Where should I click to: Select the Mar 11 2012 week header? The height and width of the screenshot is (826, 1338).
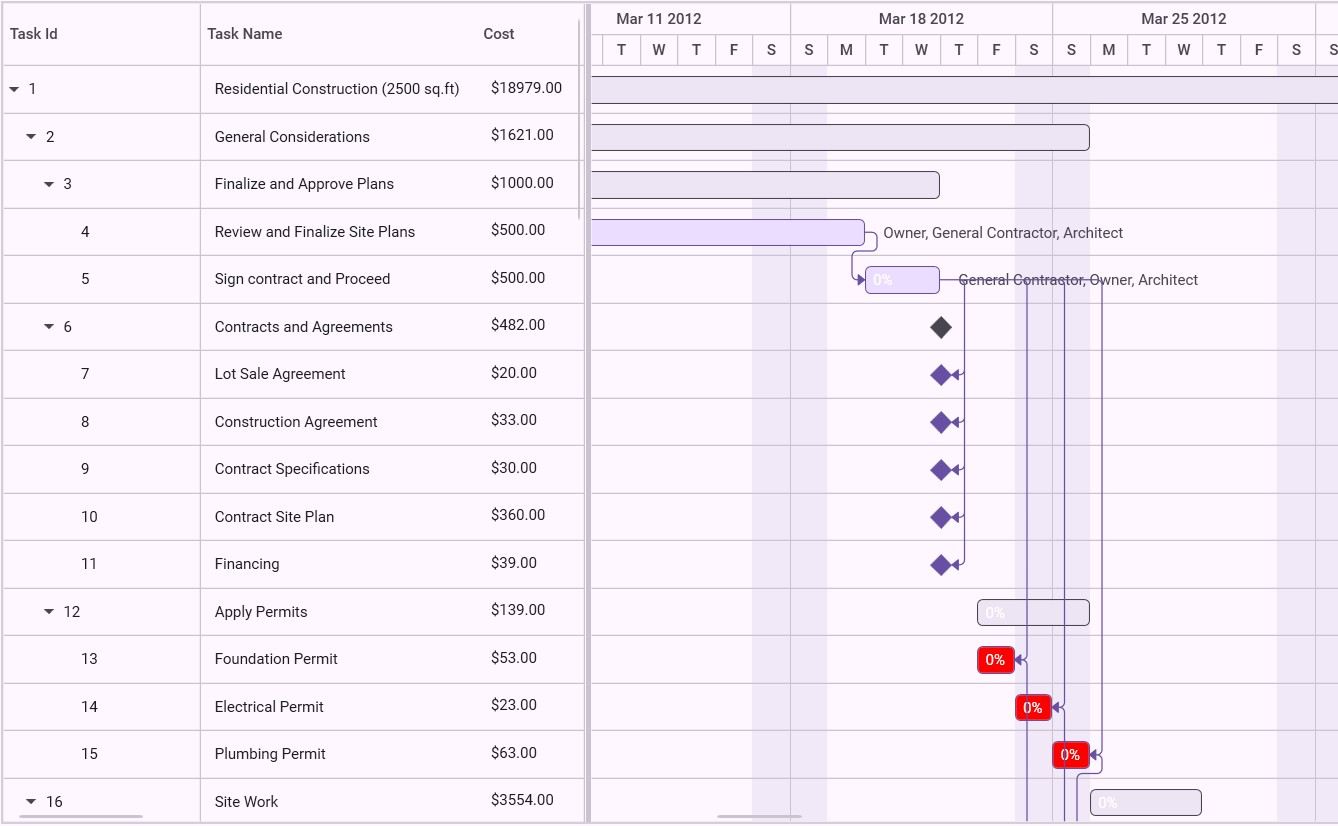coord(659,19)
